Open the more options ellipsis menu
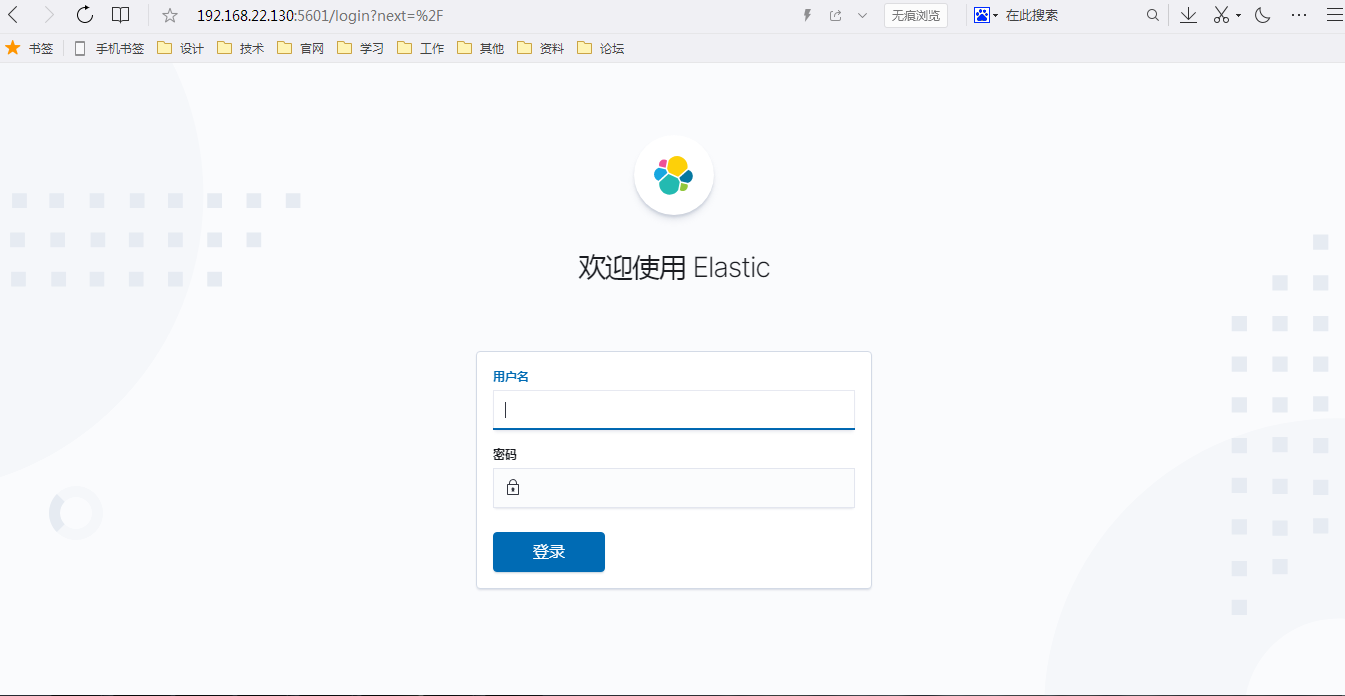Screen dimensions: 1345x696 click(1299, 15)
